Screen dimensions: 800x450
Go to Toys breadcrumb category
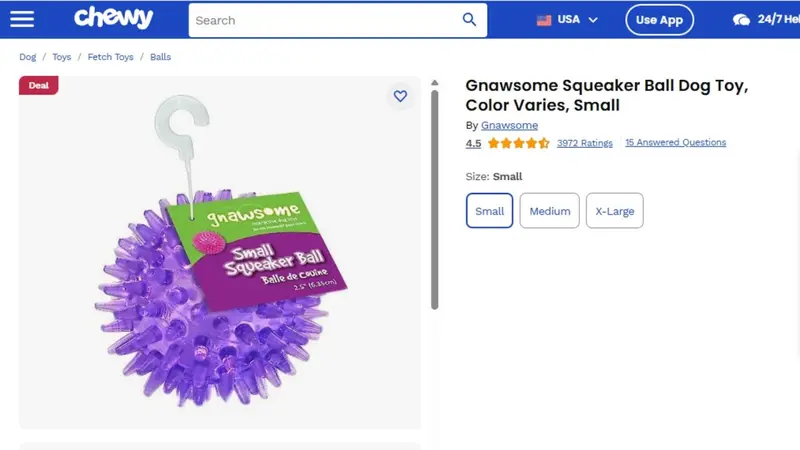[62, 57]
